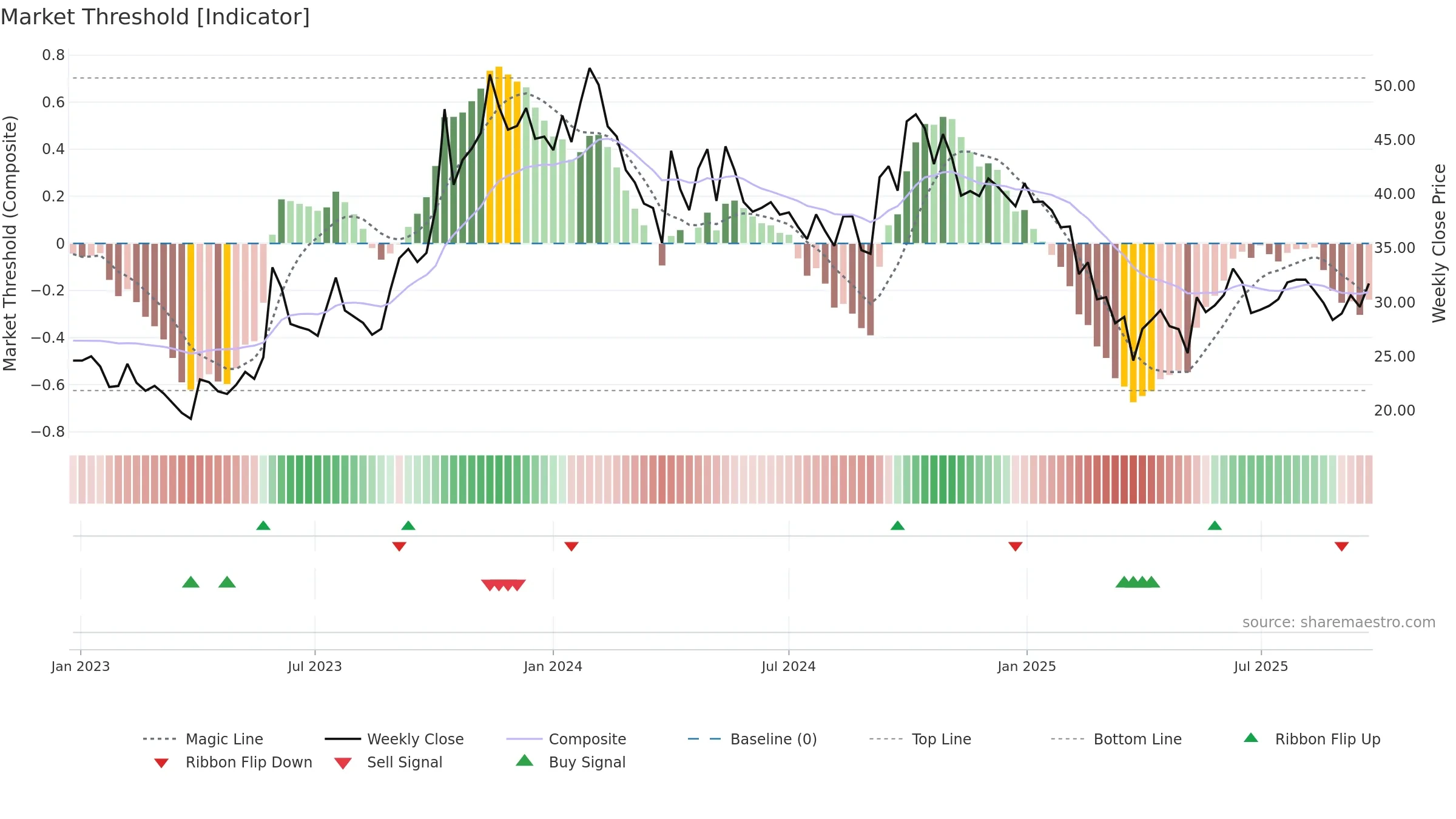Image resolution: width=1456 pixels, height=819 pixels.
Task: Click the 35.00 price axis label
Action: point(1395,248)
